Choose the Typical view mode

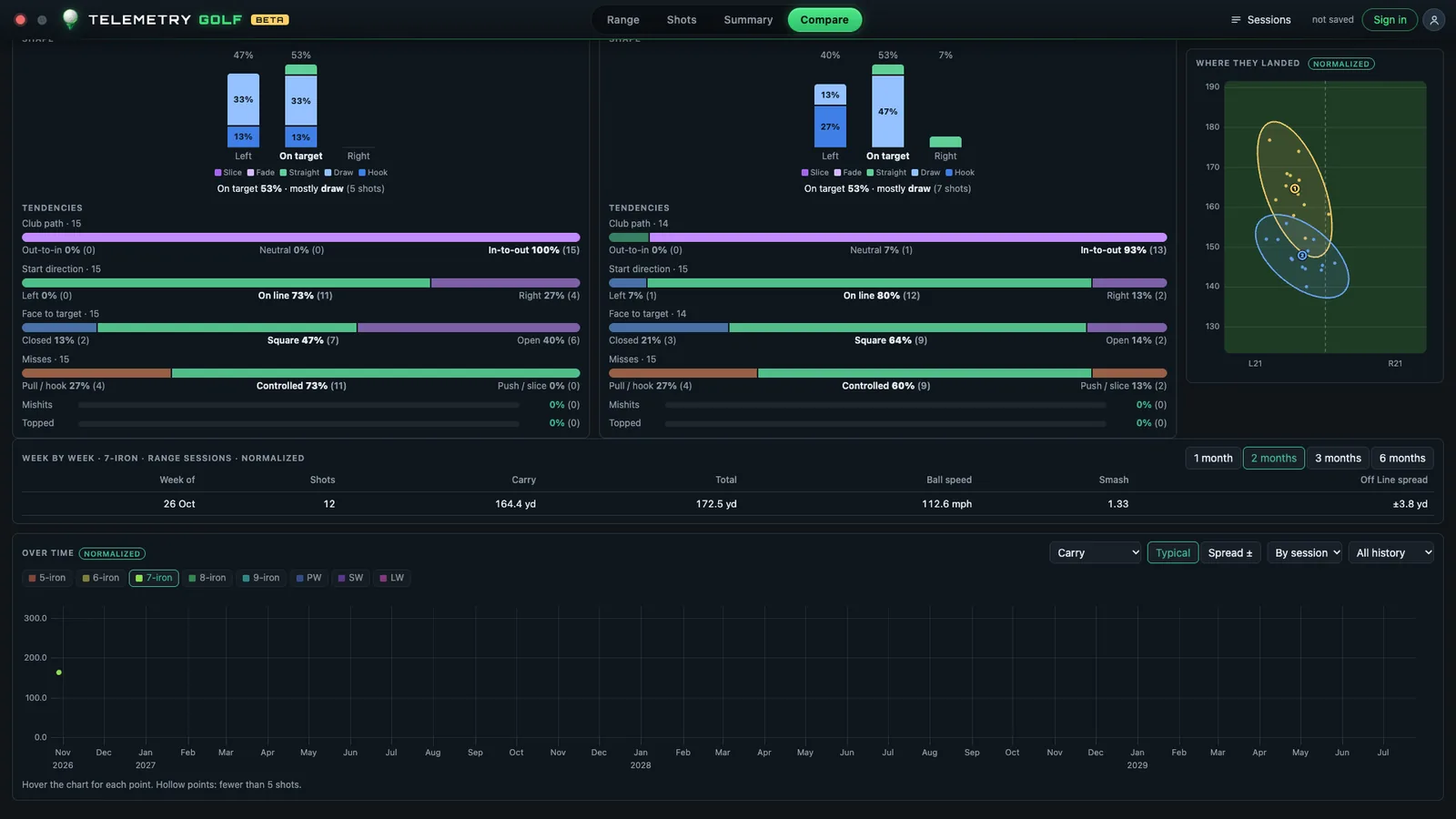(1173, 552)
